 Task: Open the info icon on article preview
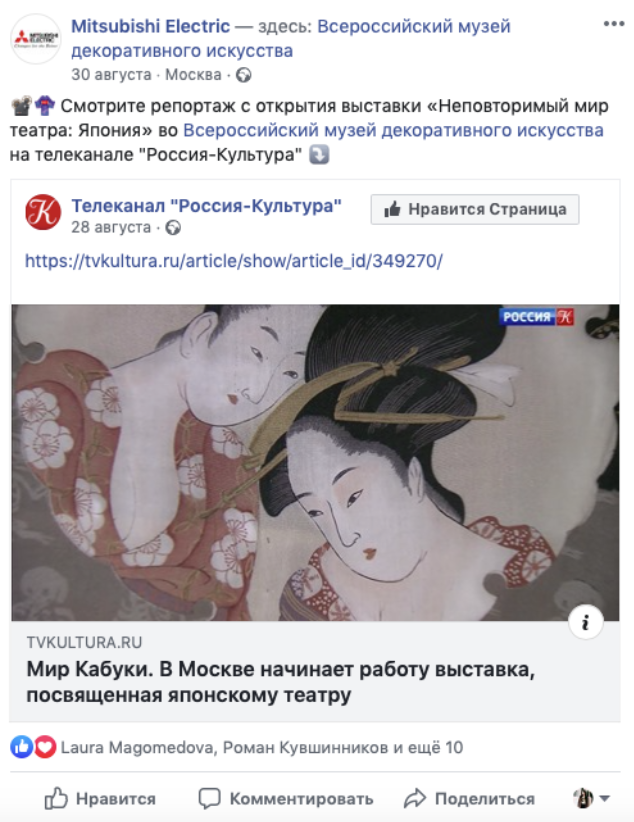coord(586,622)
